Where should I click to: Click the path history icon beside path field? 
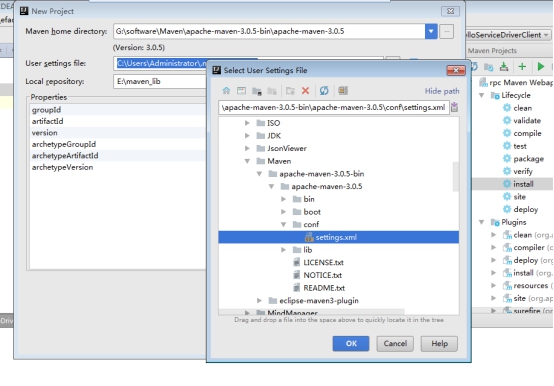[x=454, y=107]
